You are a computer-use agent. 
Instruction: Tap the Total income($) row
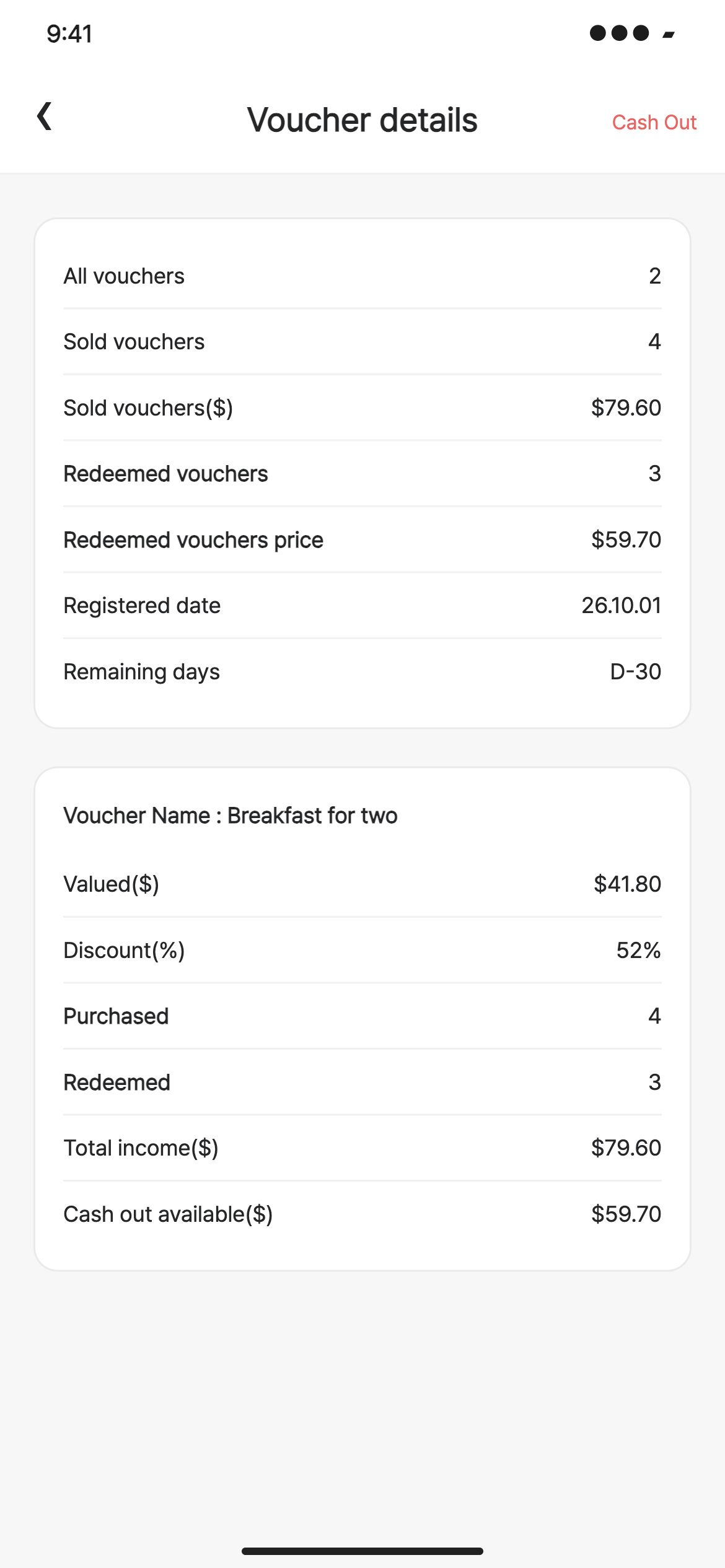pyautogui.click(x=362, y=1148)
